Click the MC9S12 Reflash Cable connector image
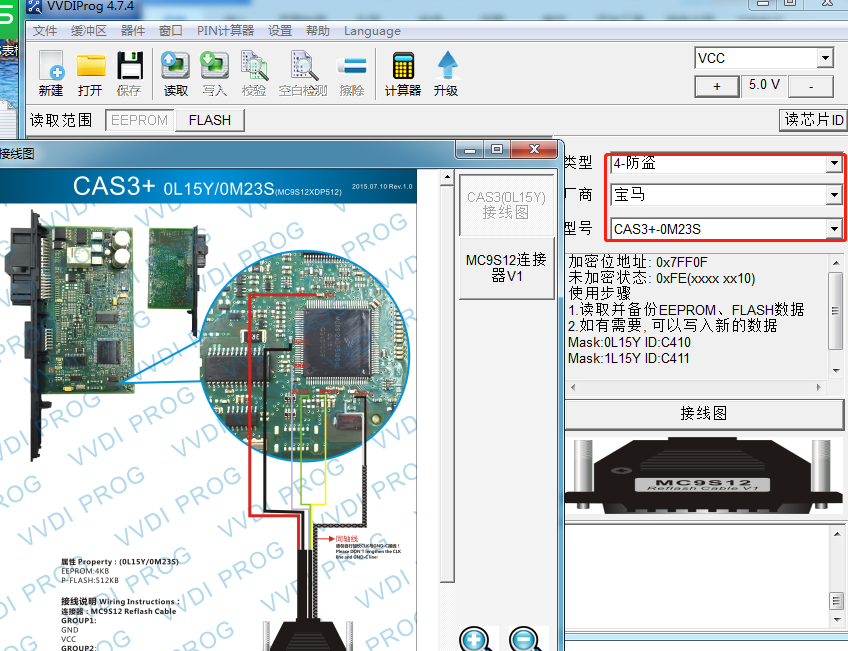The image size is (848, 651). (x=703, y=475)
